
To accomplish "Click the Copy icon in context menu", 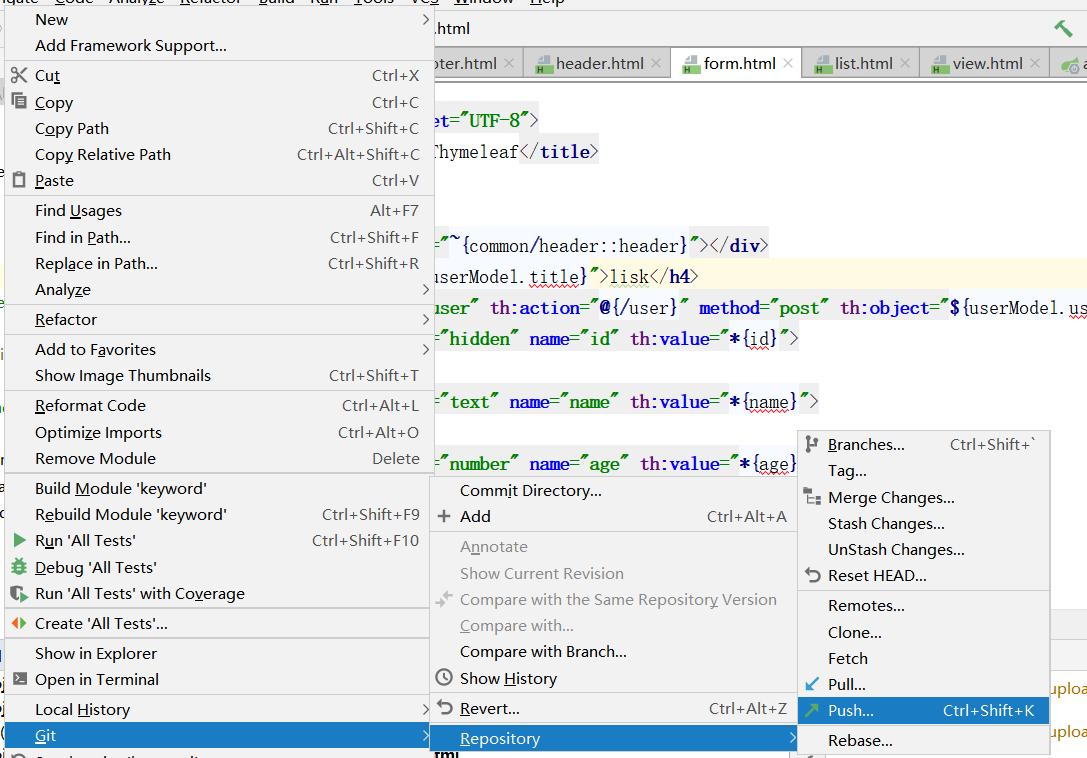I will click(x=19, y=101).
